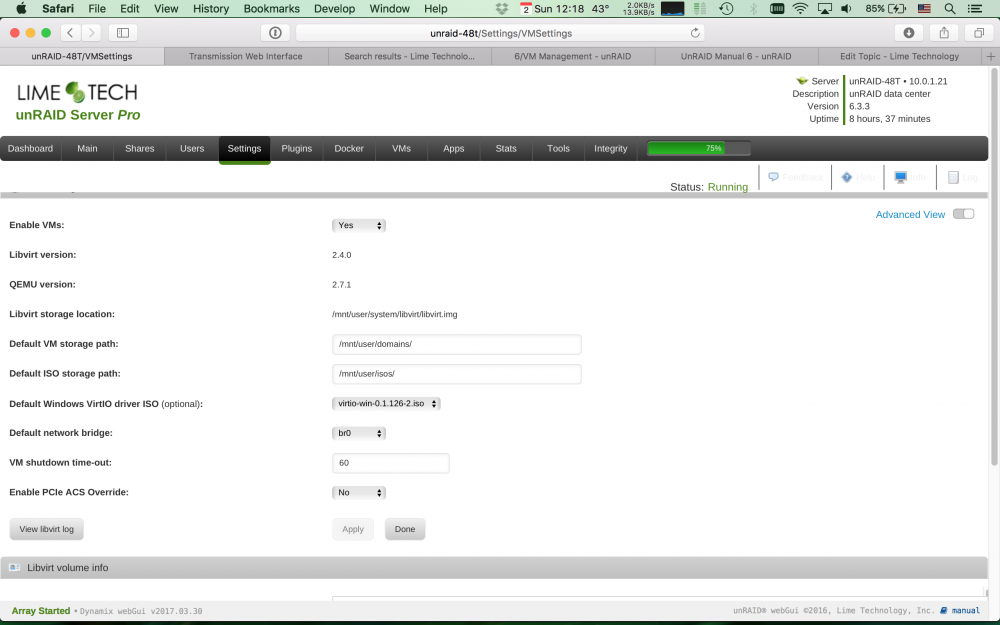Show the Safari sidebar
This screenshot has width=1000, height=625.
point(123,33)
